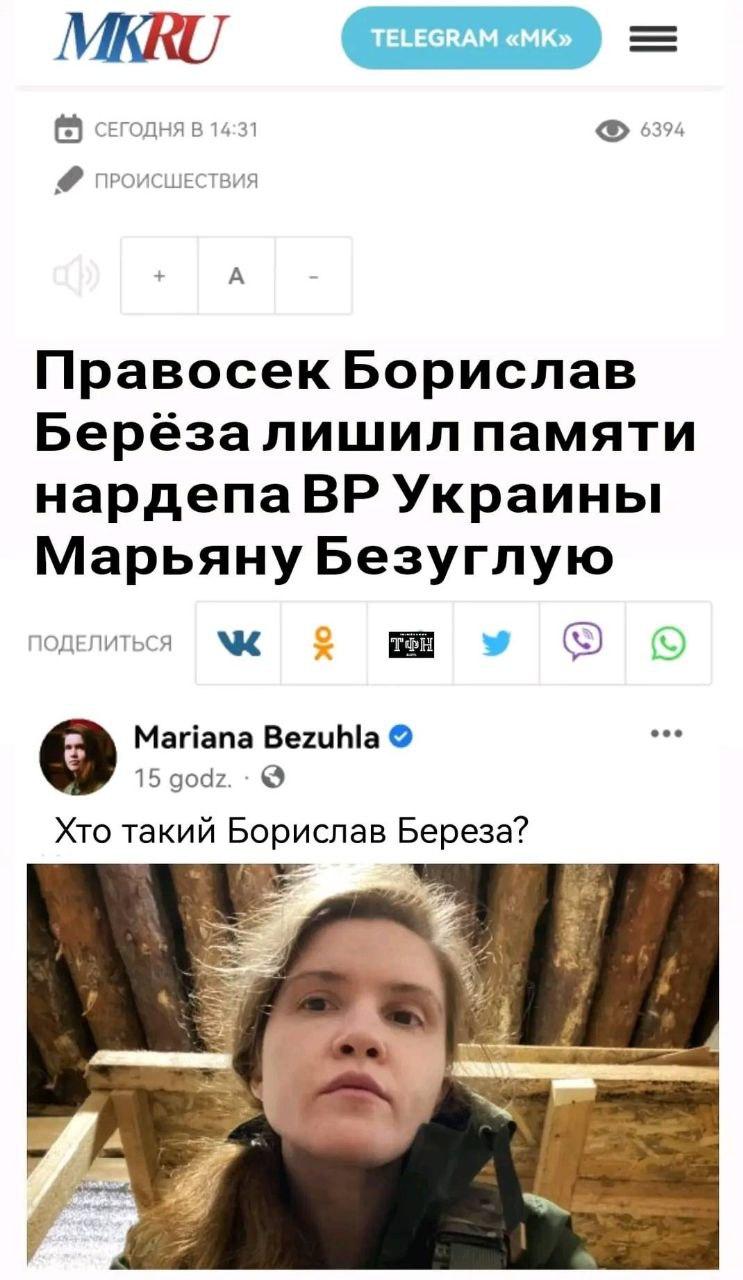This screenshot has width=743, height=1280.
Task: Click the eye views counter icon
Action: [612, 130]
